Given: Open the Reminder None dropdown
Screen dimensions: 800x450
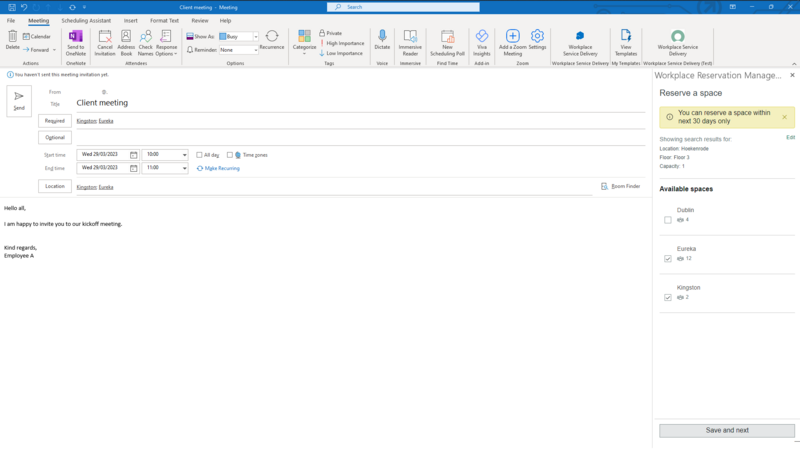Looking at the screenshot, I should pos(256,50).
